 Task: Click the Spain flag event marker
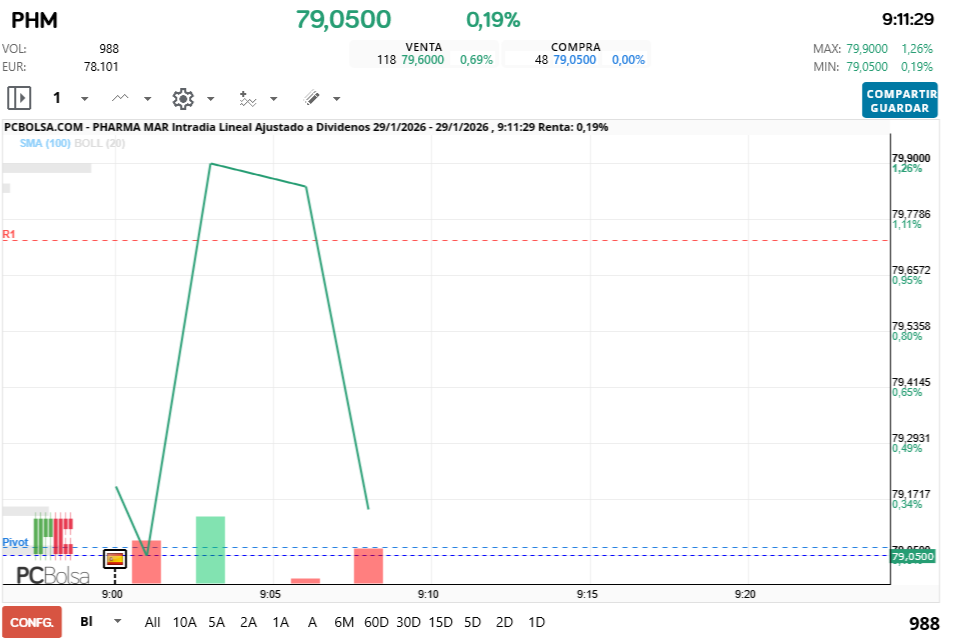(x=115, y=559)
